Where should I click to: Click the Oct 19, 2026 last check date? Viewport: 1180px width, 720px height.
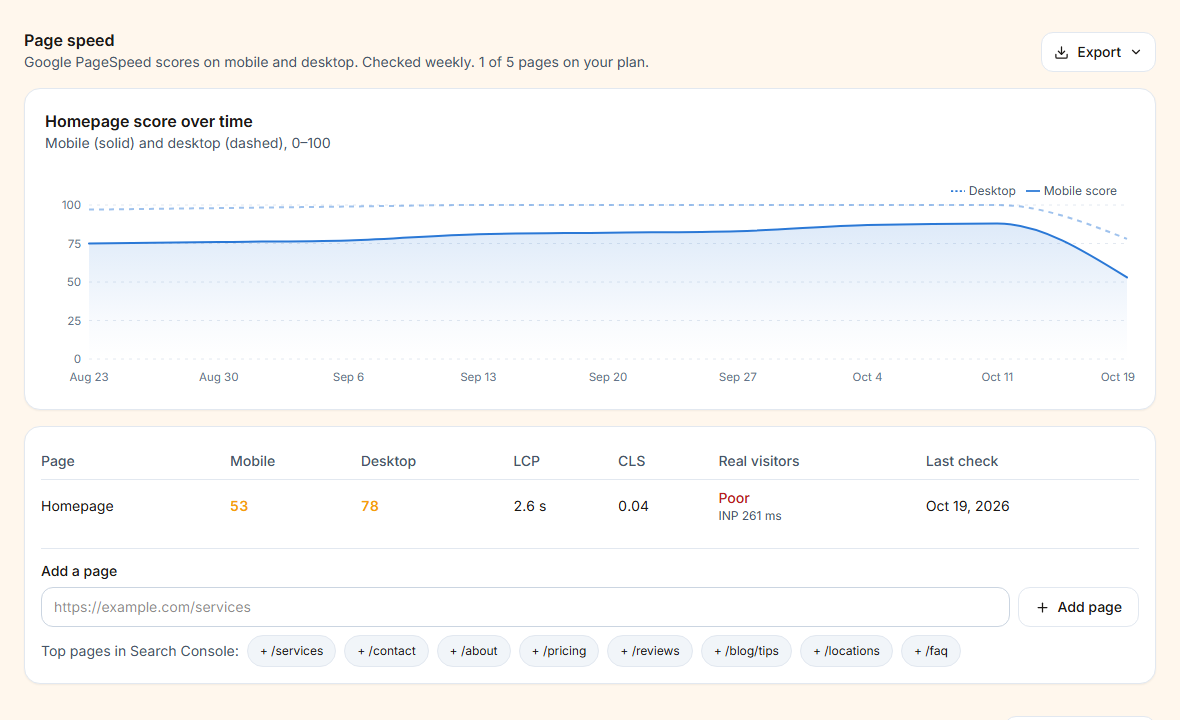pyautogui.click(x=967, y=506)
